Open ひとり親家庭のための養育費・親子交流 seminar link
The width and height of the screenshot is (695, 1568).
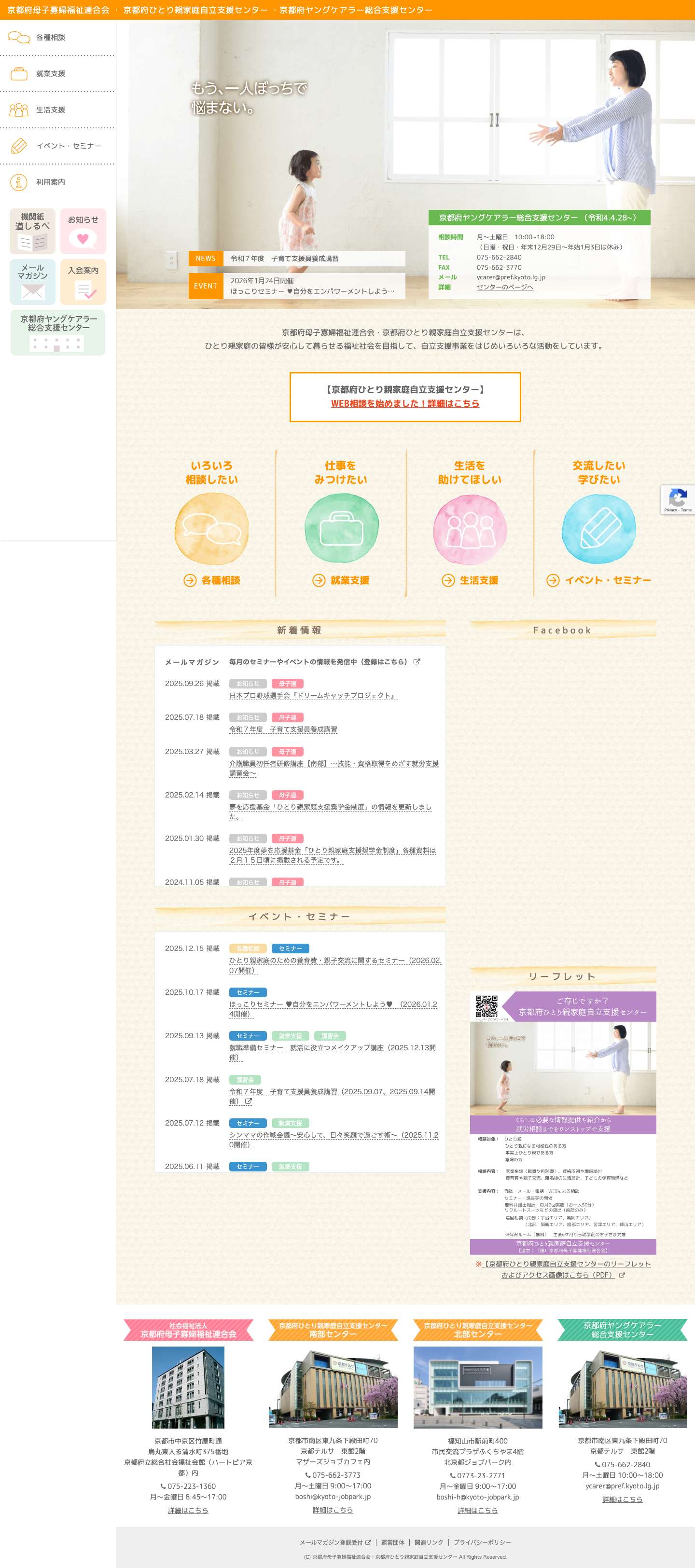[335, 965]
